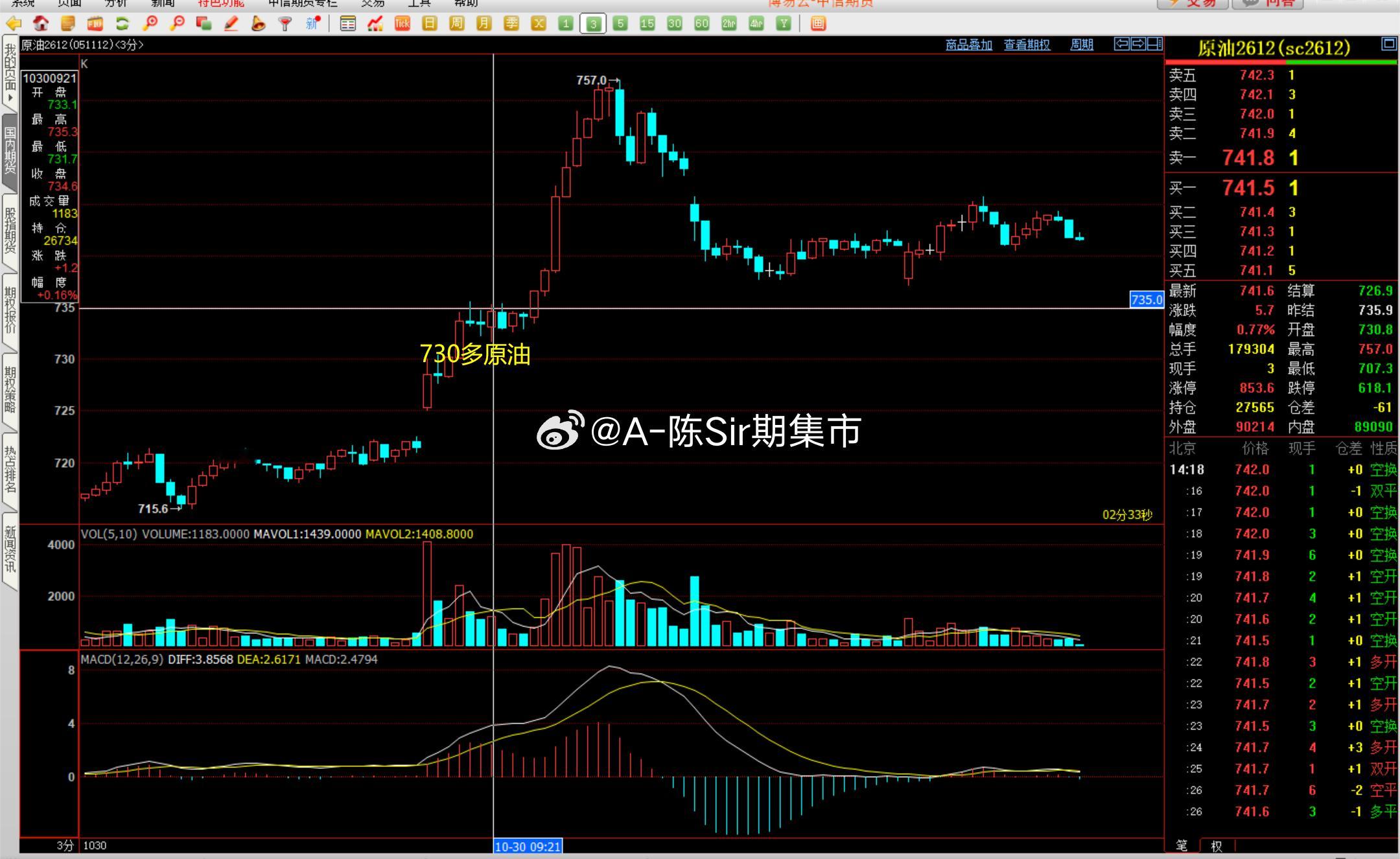Image resolution: width=1400 pixels, height=859 pixels.
Task: Go to next contract right arrow
Action: 1138,44
